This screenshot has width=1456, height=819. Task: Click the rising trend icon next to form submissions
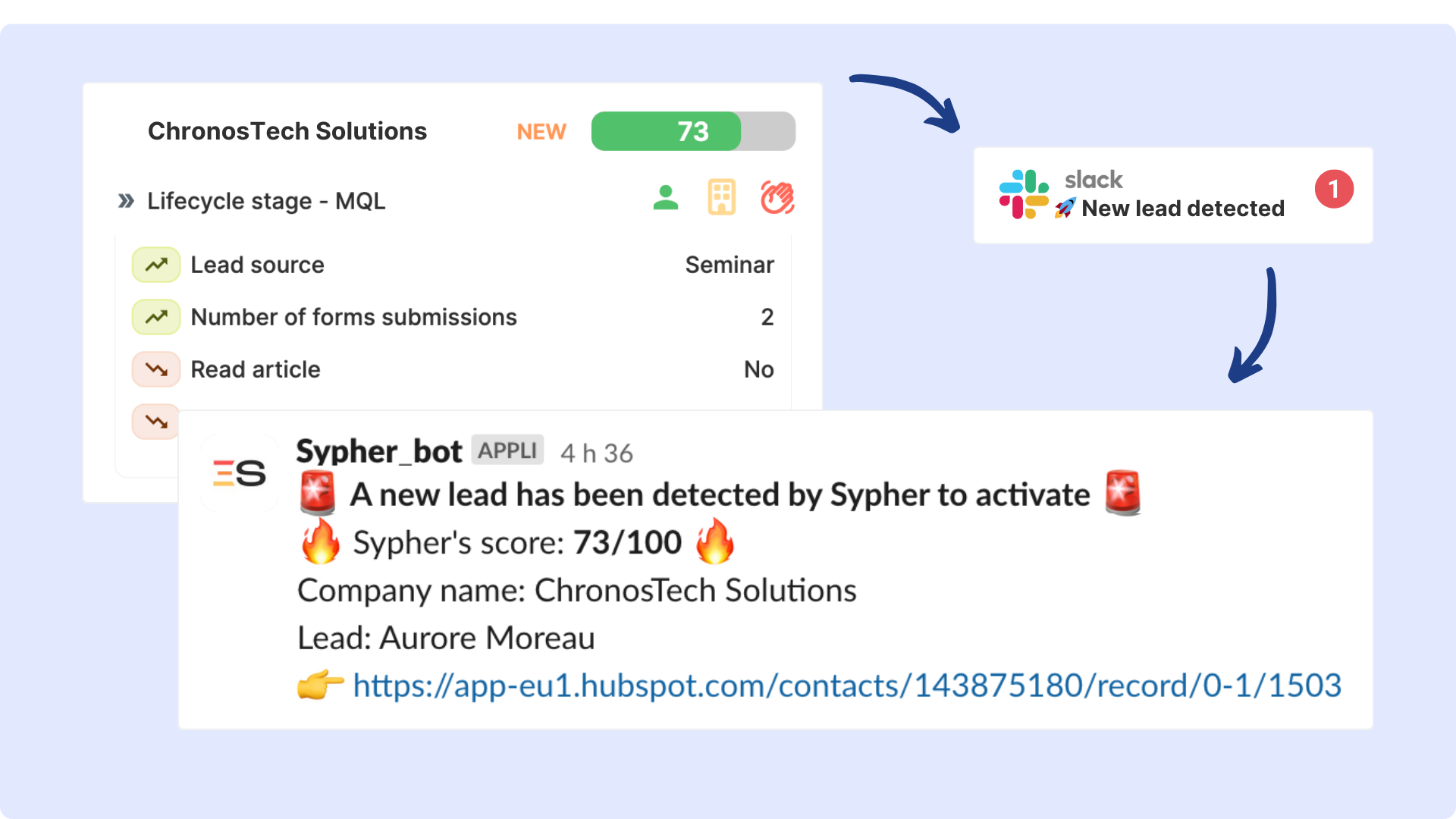[x=155, y=316]
